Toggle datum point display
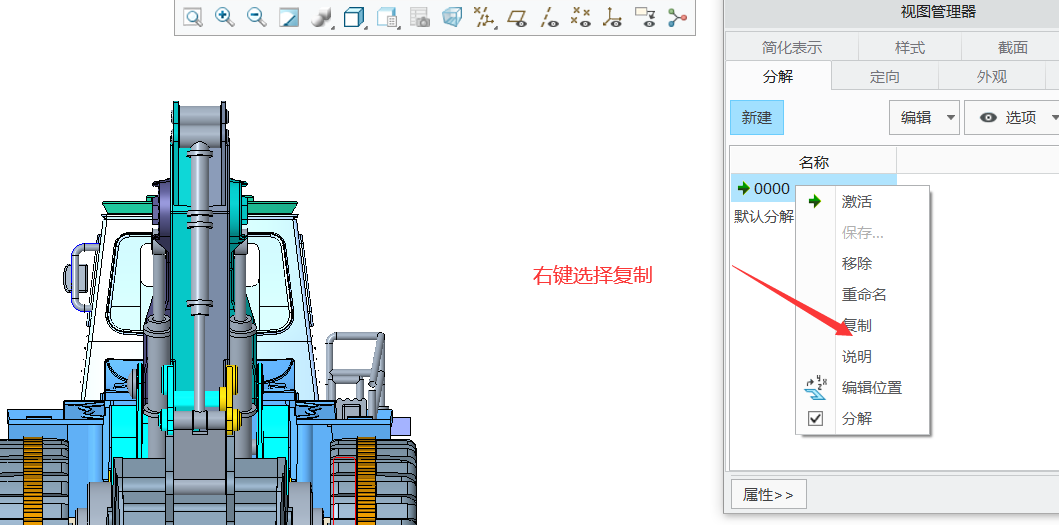The image size is (1059, 525). (581, 18)
